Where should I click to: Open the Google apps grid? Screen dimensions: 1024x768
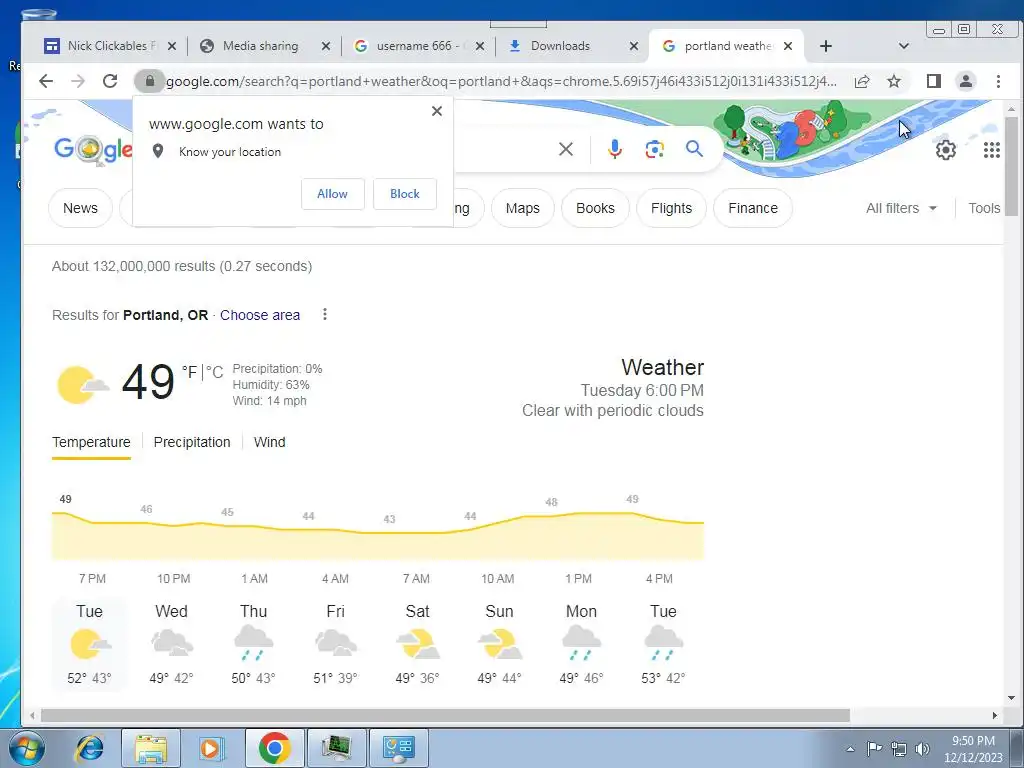(x=991, y=150)
